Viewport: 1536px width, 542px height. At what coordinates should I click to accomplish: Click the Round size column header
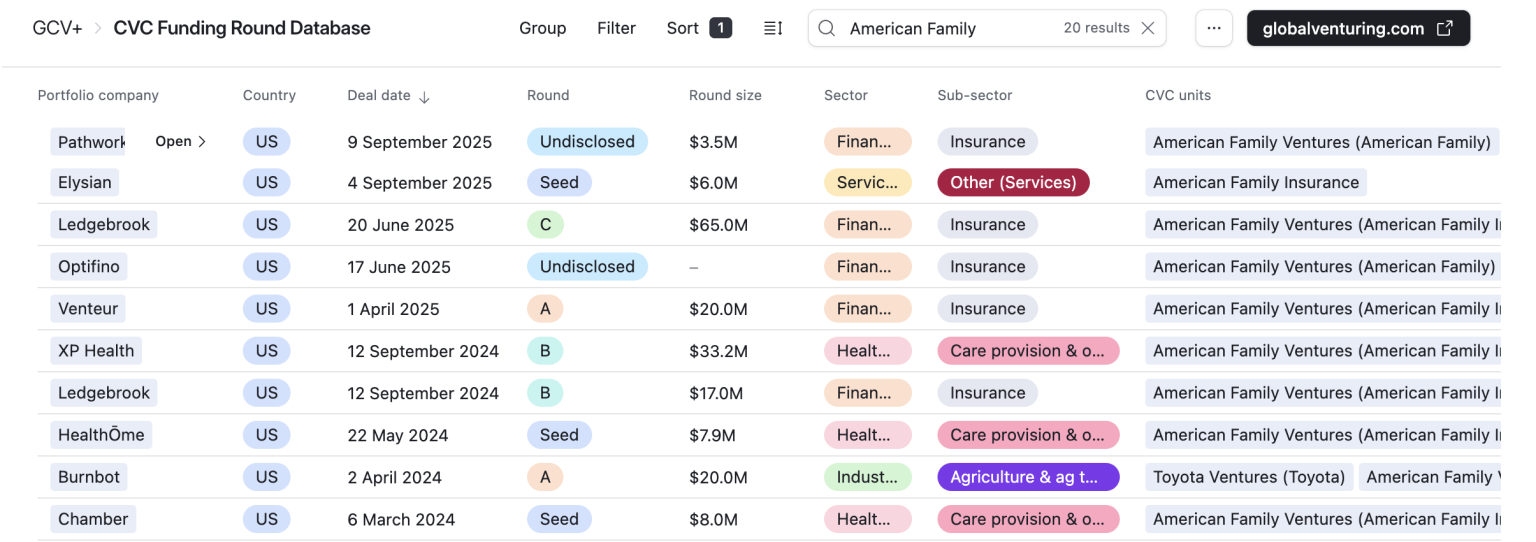(724, 95)
